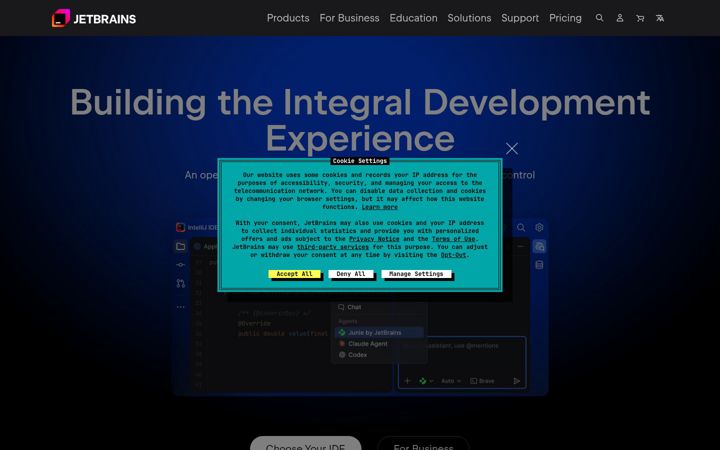Image resolution: width=720 pixels, height=450 pixels.
Task: Open the Terms of Use link
Action: tap(453, 239)
